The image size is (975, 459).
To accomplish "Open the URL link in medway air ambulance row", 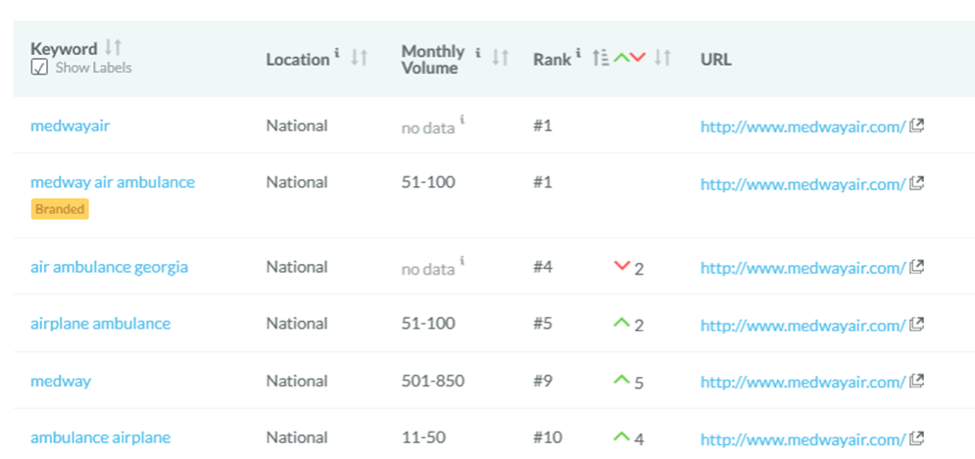I will [803, 184].
